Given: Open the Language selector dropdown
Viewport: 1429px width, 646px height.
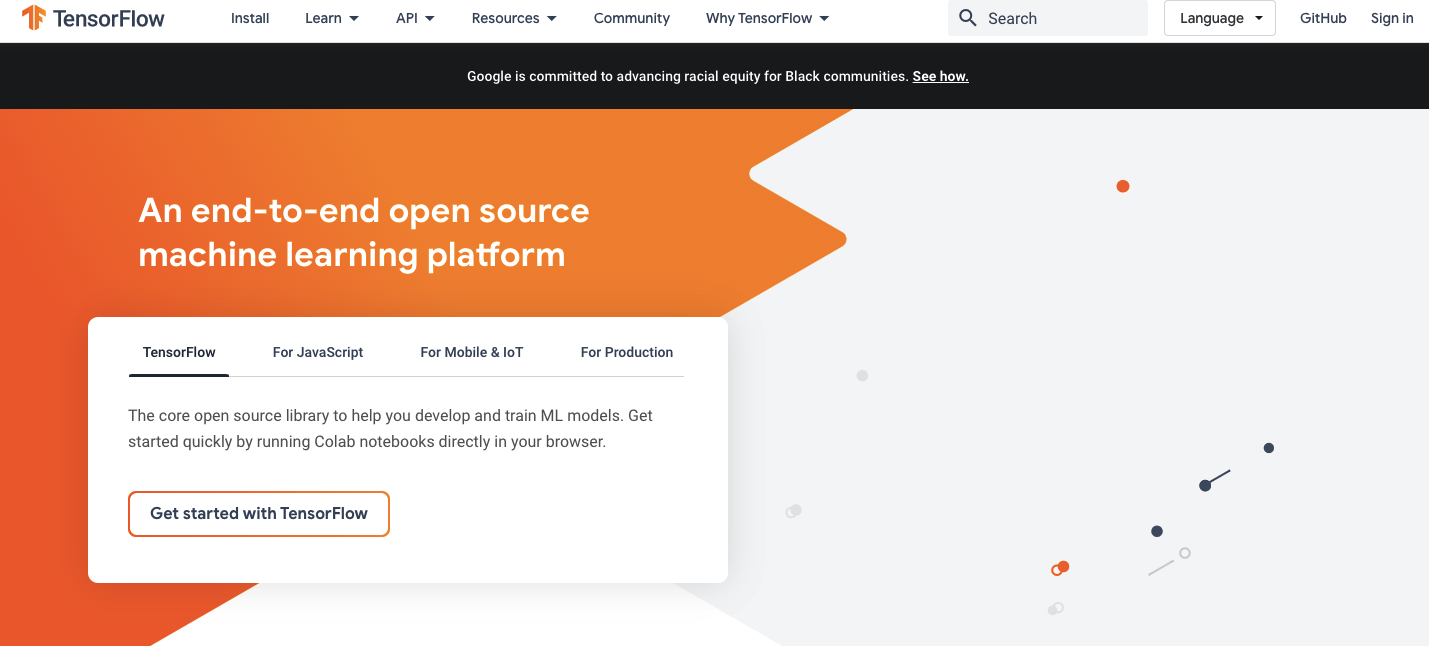Looking at the screenshot, I should click(1220, 18).
